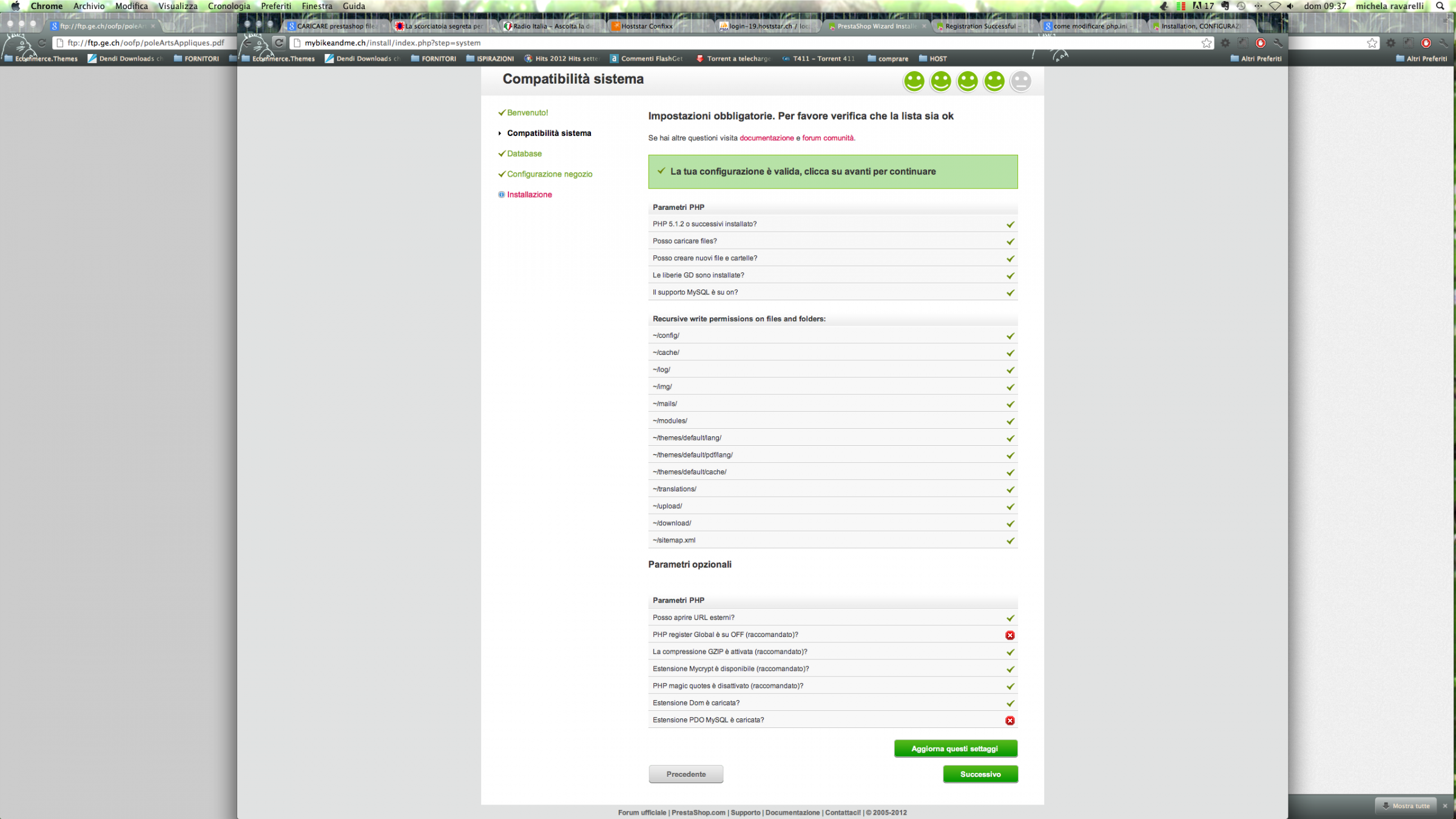Switch to the Hoststar Confixx tab
The height and width of the screenshot is (819, 1456).
(647, 26)
